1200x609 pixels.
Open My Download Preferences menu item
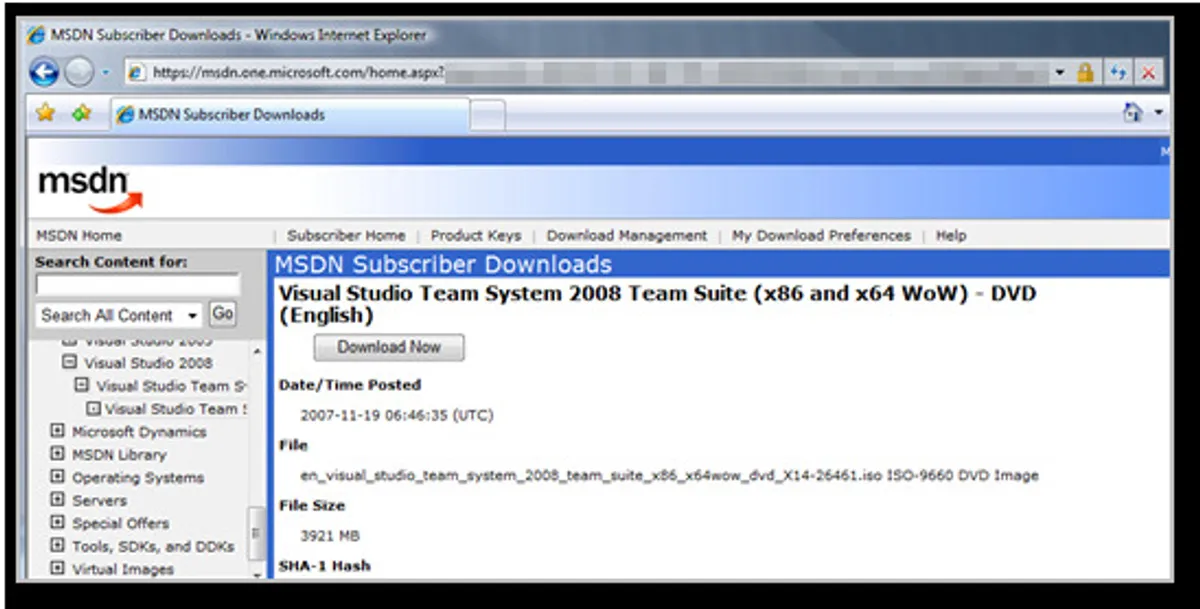point(822,236)
